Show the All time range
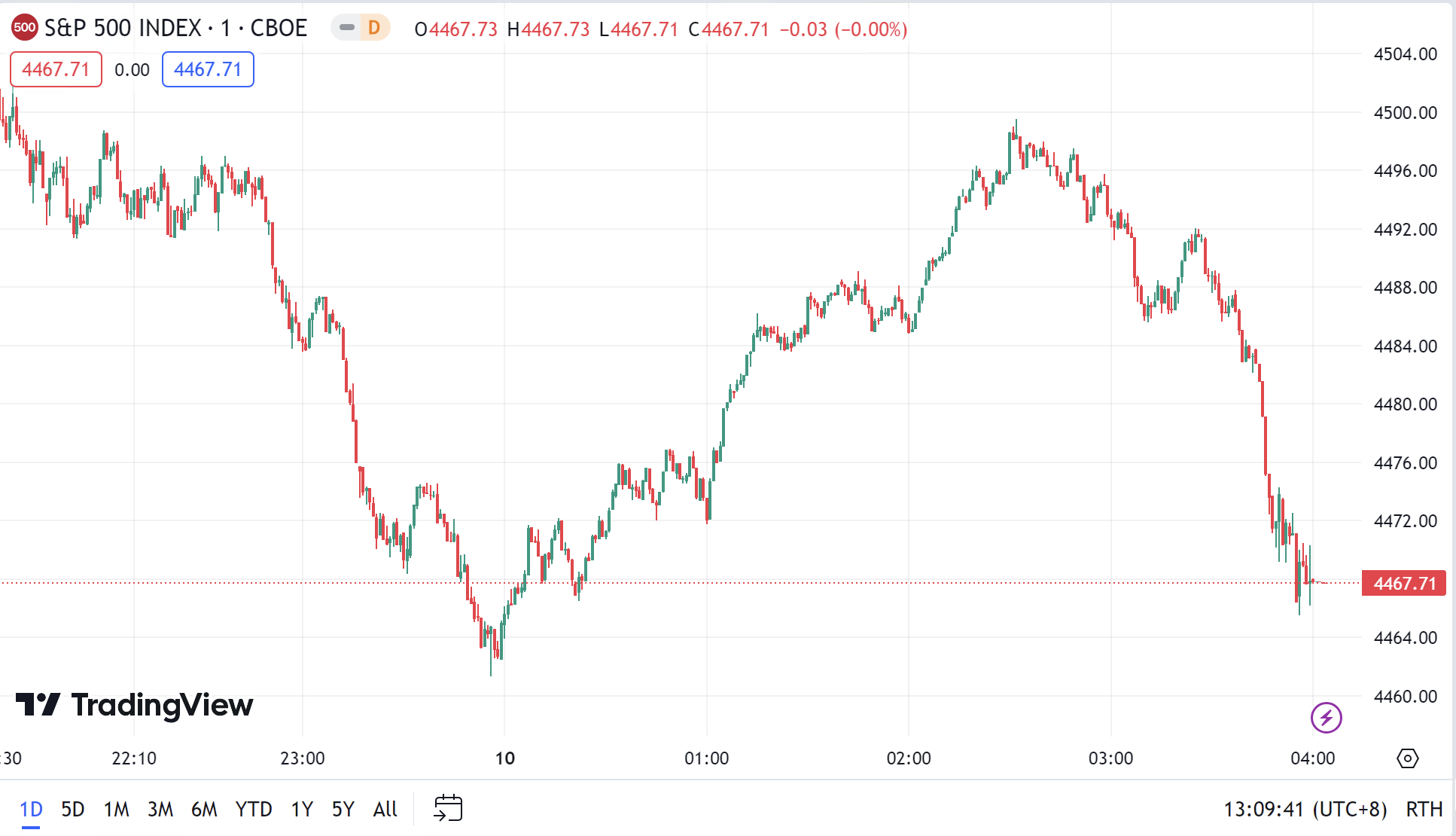Image resolution: width=1456 pixels, height=836 pixels. pyautogui.click(x=385, y=809)
